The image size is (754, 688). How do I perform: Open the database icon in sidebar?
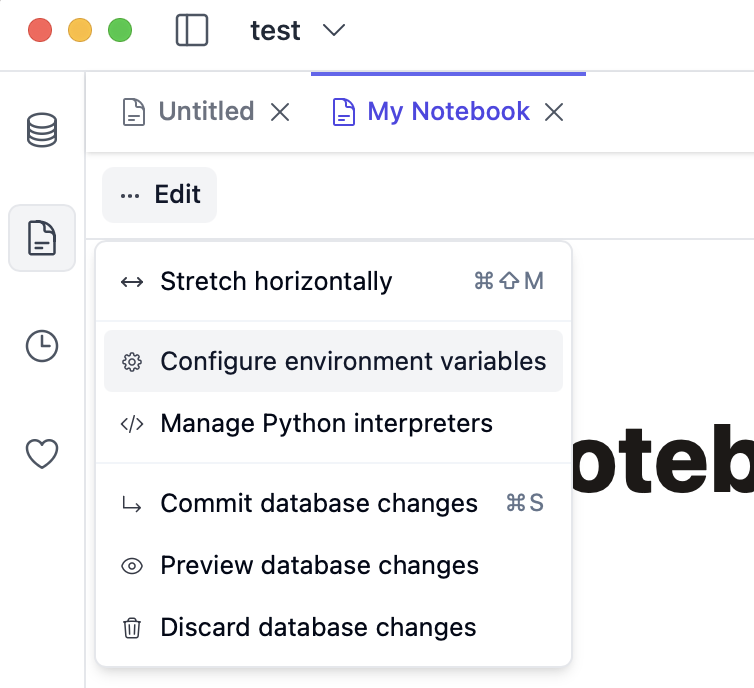click(x=42, y=131)
